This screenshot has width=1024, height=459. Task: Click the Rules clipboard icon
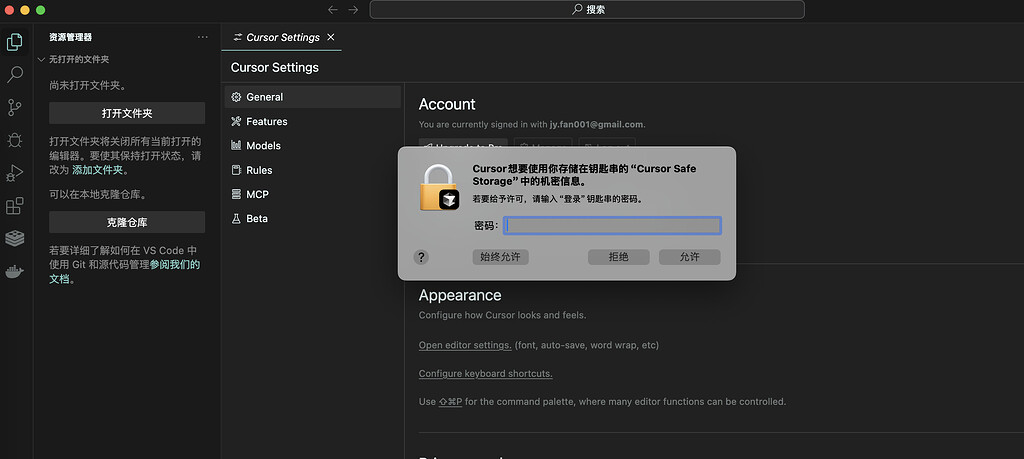tap(236, 170)
